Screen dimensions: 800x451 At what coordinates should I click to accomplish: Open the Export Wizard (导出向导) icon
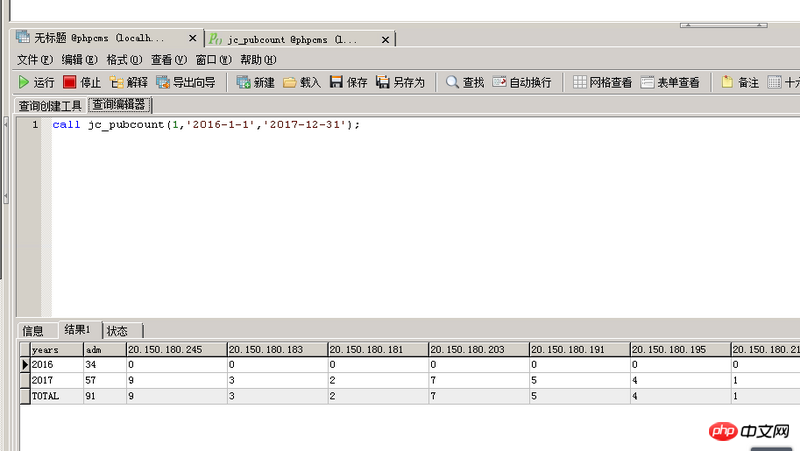pos(163,82)
